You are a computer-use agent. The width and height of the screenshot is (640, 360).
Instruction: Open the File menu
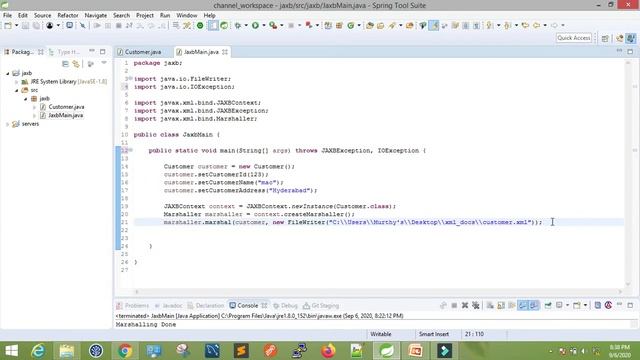(x=7, y=15)
